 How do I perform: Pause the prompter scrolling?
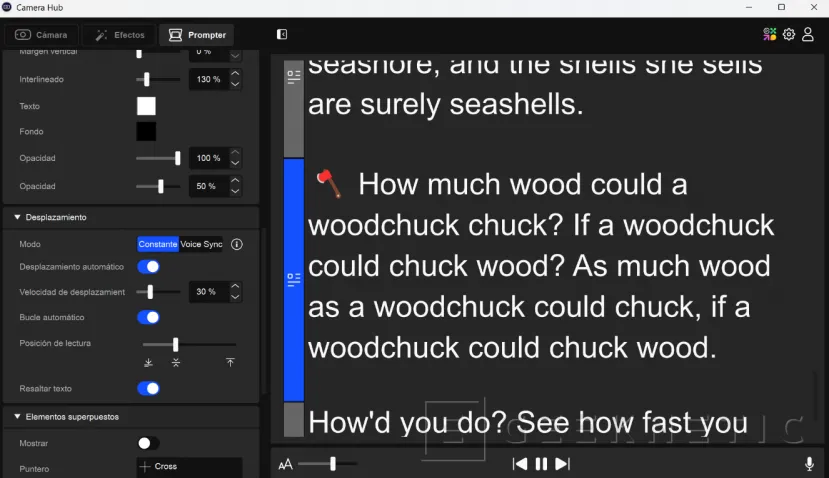pos(541,464)
